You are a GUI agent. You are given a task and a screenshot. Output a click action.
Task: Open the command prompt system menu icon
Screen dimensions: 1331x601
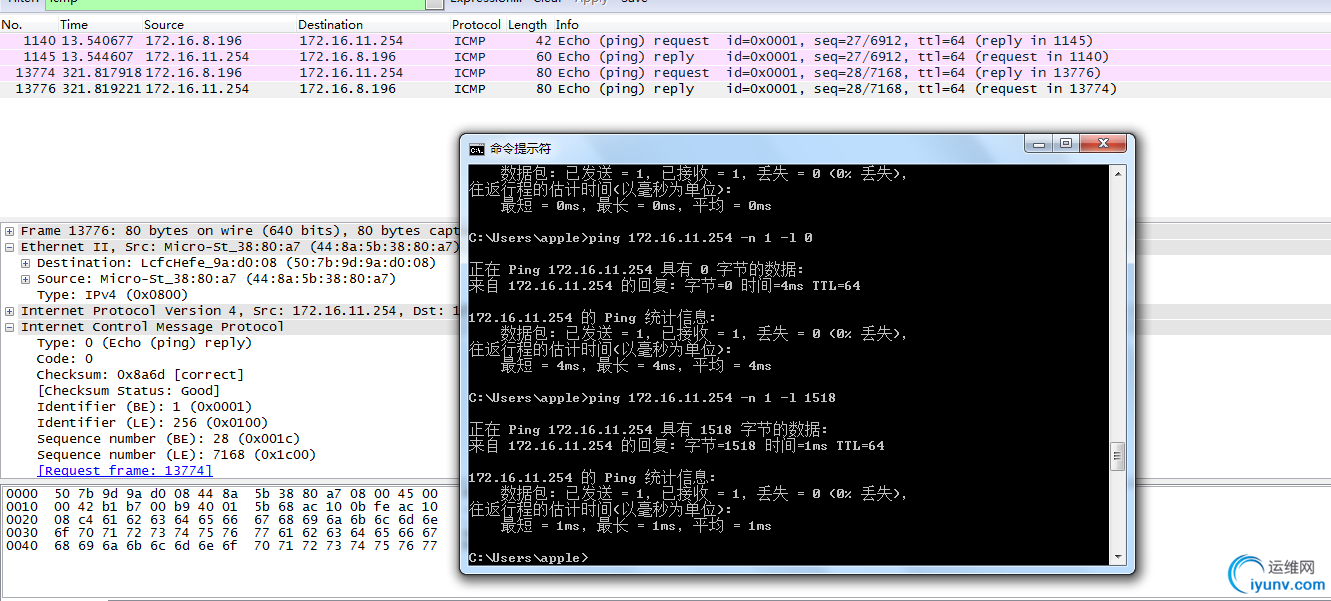(x=477, y=149)
